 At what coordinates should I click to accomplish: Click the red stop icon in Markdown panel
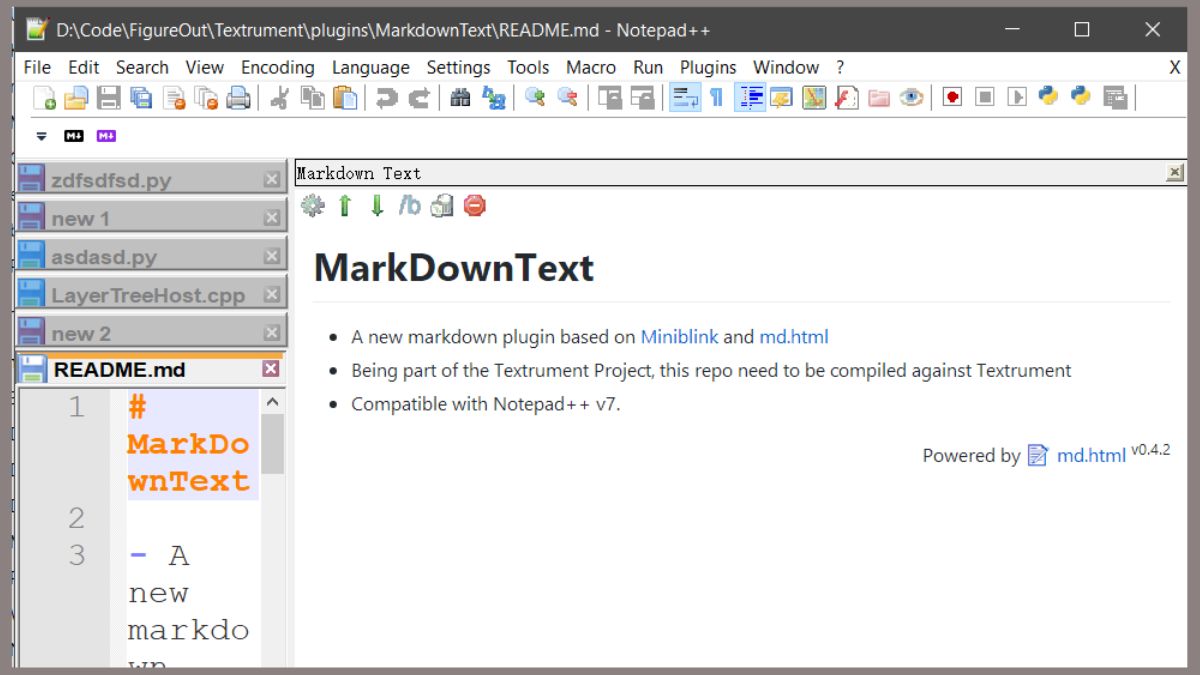coord(475,206)
